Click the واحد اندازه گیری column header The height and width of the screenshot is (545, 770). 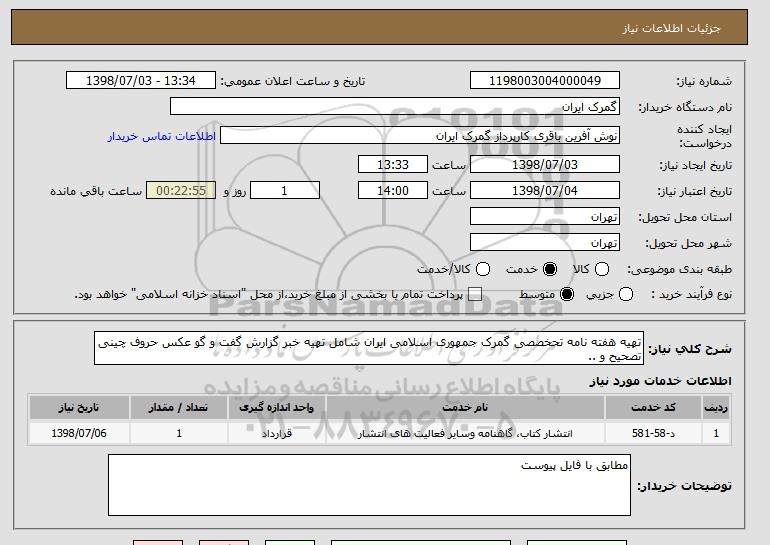pyautogui.click(x=276, y=408)
